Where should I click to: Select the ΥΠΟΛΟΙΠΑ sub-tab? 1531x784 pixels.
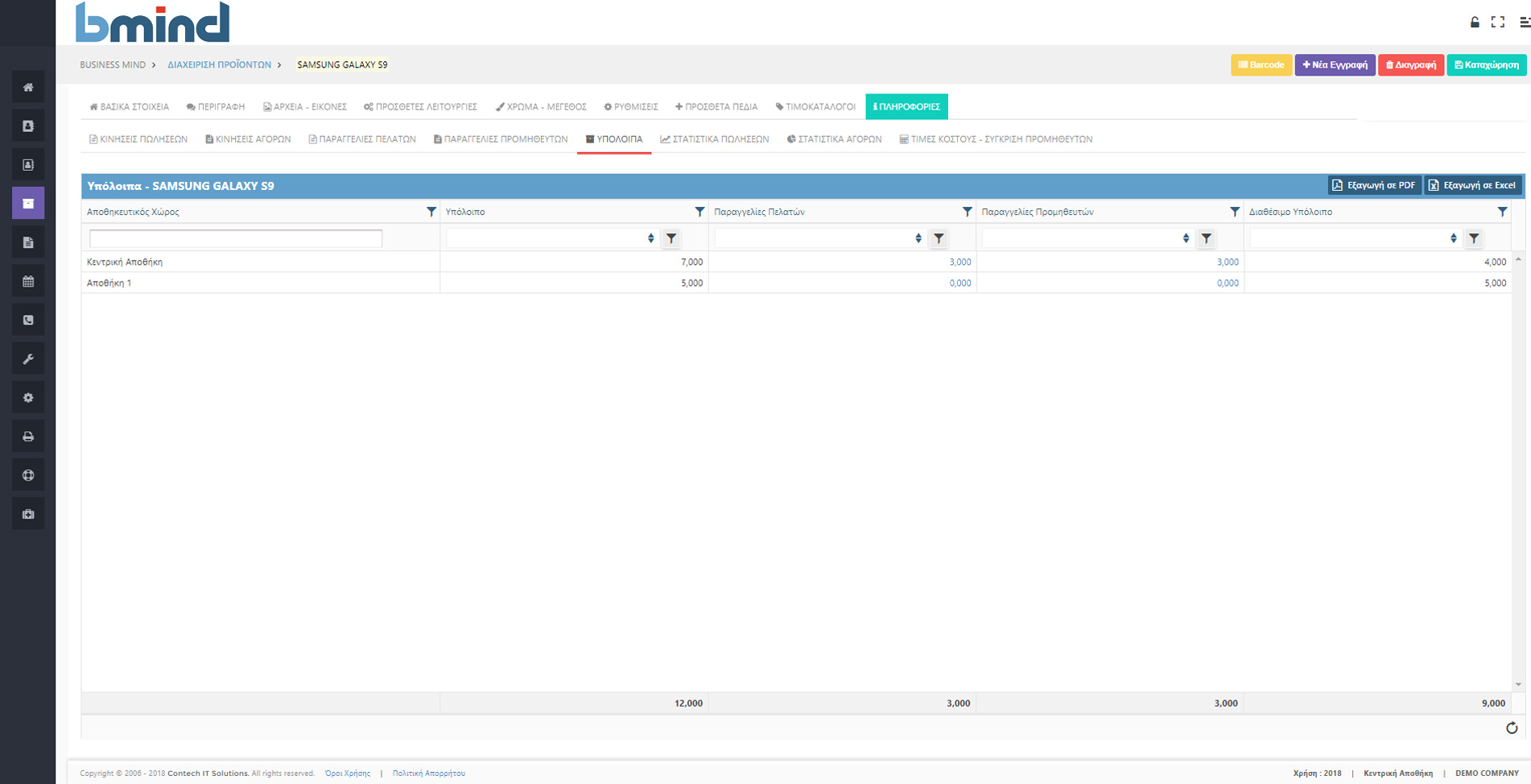coord(614,139)
